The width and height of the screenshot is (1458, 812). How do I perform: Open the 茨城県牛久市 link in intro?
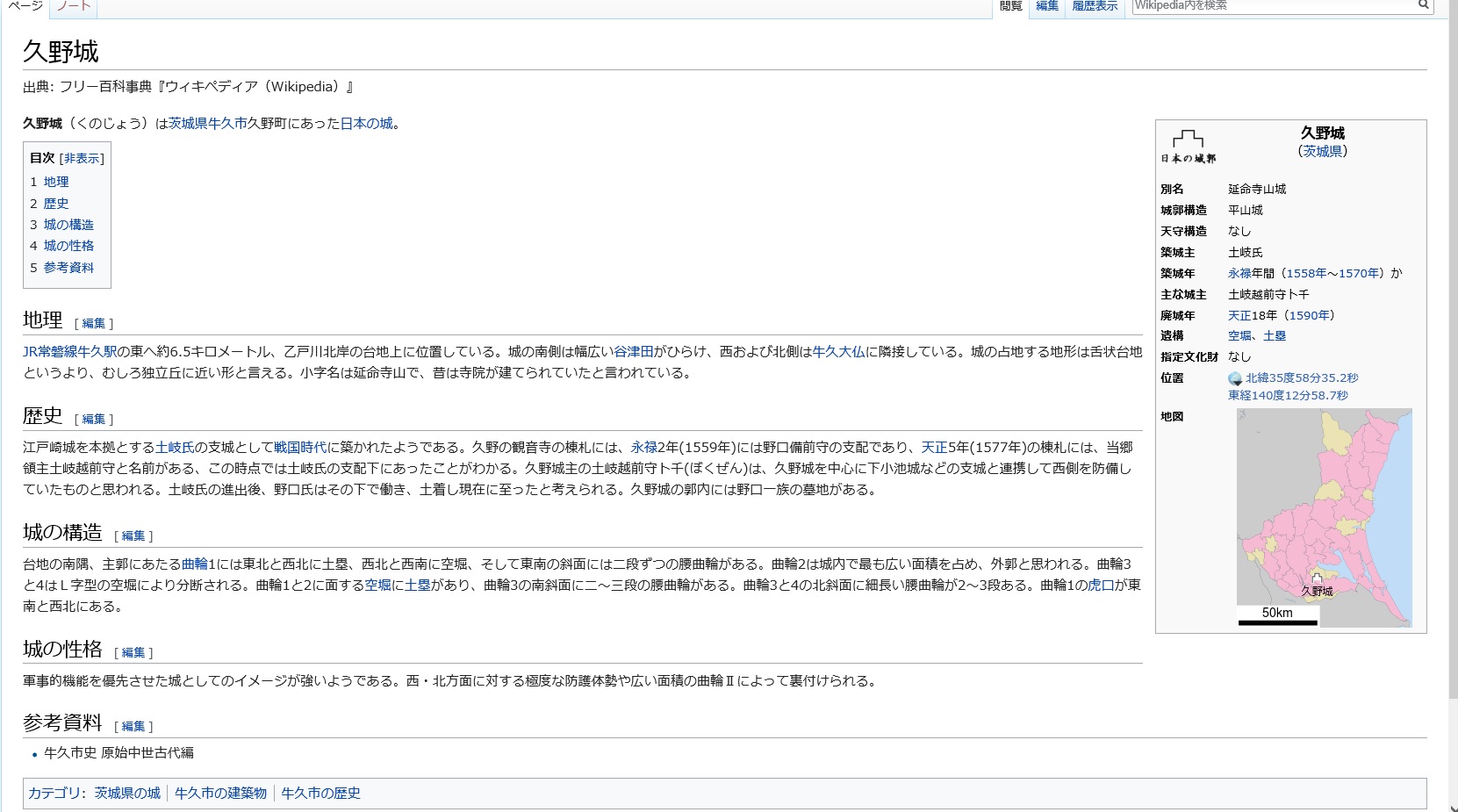[208, 124]
